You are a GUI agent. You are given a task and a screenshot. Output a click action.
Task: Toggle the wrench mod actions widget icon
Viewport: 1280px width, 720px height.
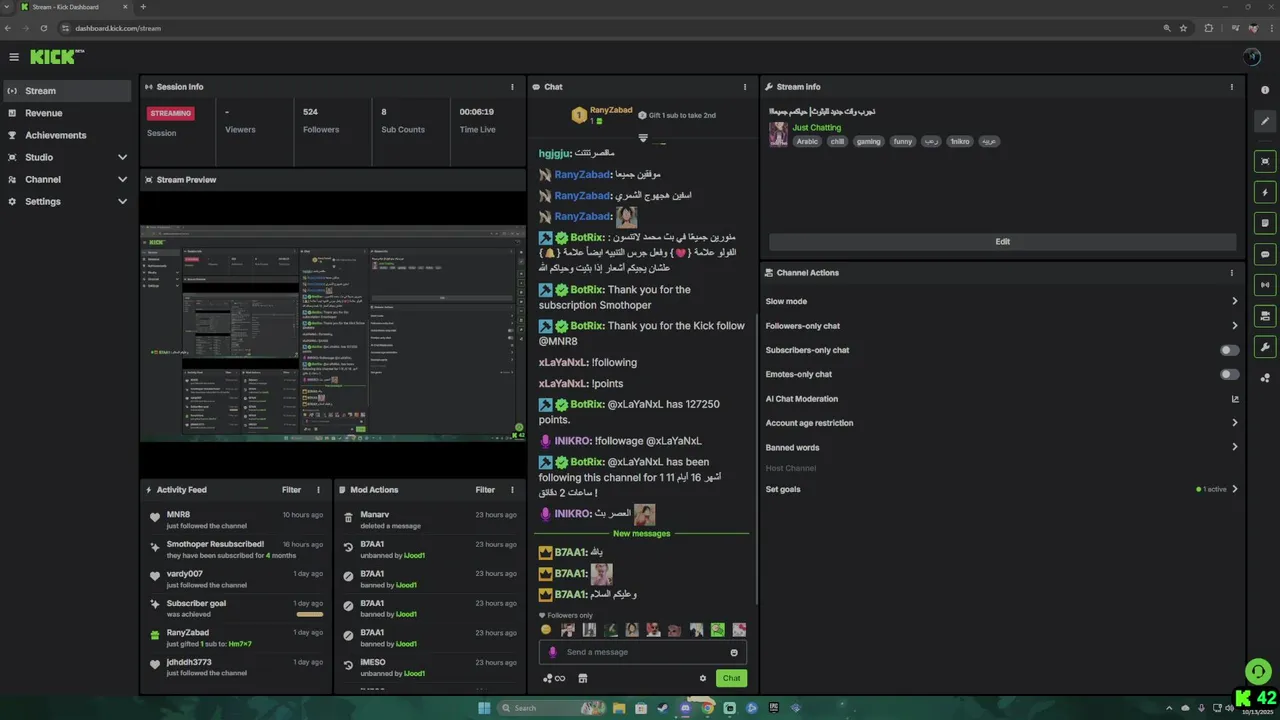click(x=1265, y=347)
